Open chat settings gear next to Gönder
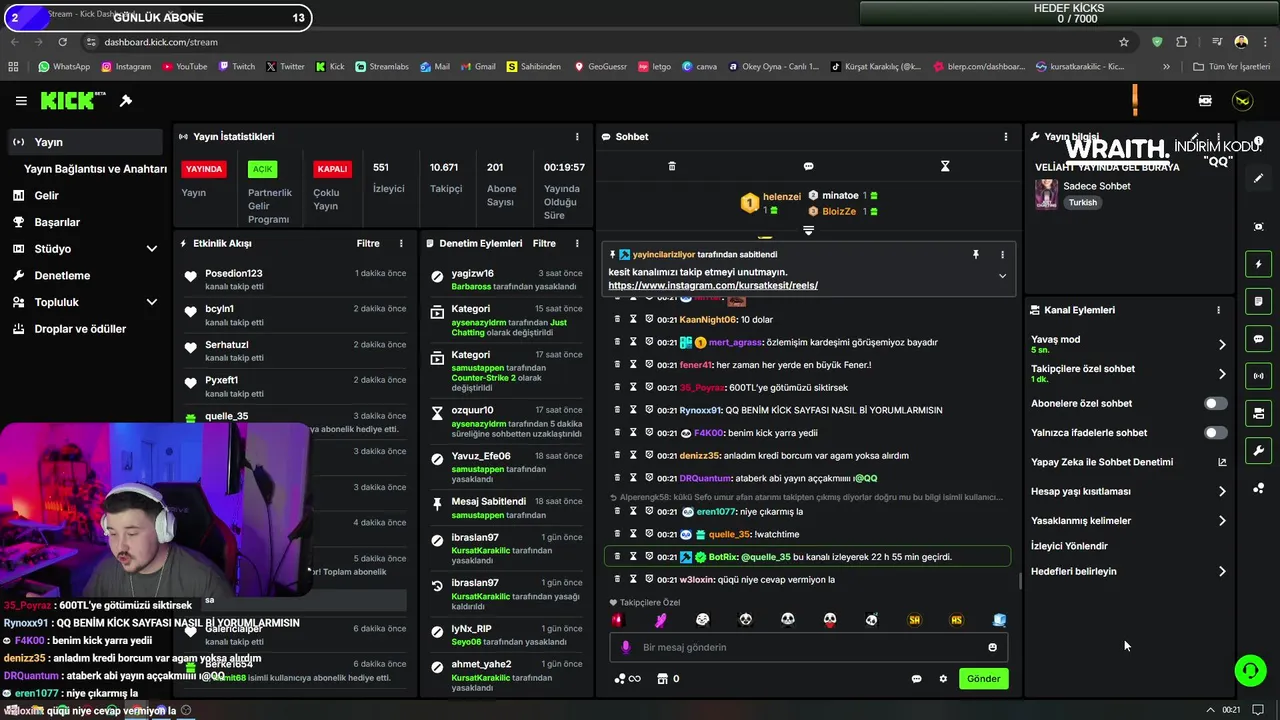This screenshot has height=720, width=1280. 943,679
